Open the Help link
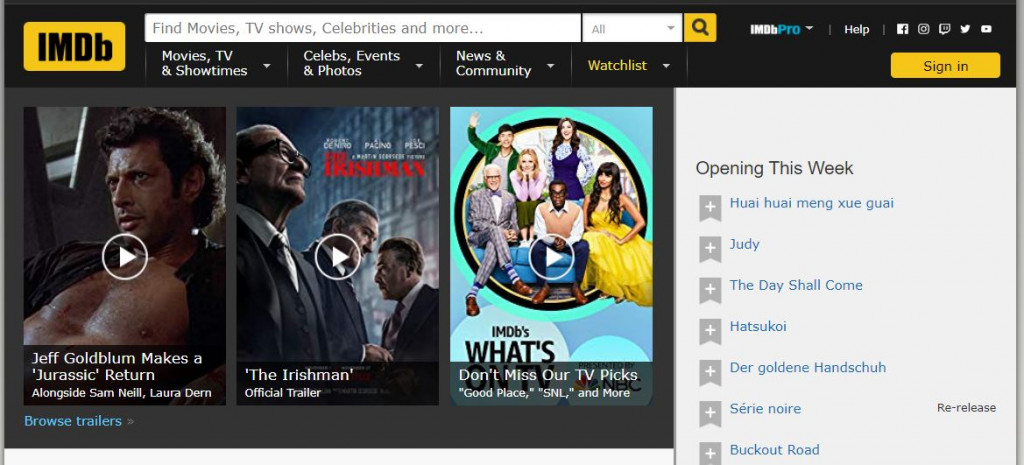This screenshot has height=465, width=1024. coord(856,29)
